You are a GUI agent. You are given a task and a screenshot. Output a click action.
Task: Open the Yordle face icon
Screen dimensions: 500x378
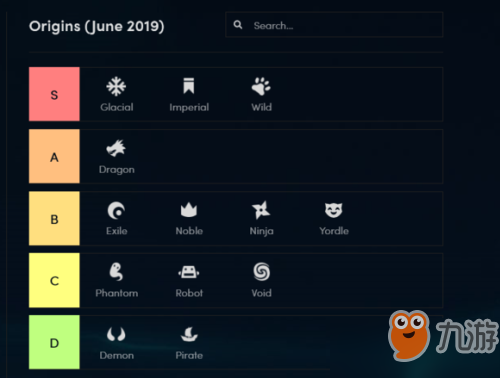(334, 210)
